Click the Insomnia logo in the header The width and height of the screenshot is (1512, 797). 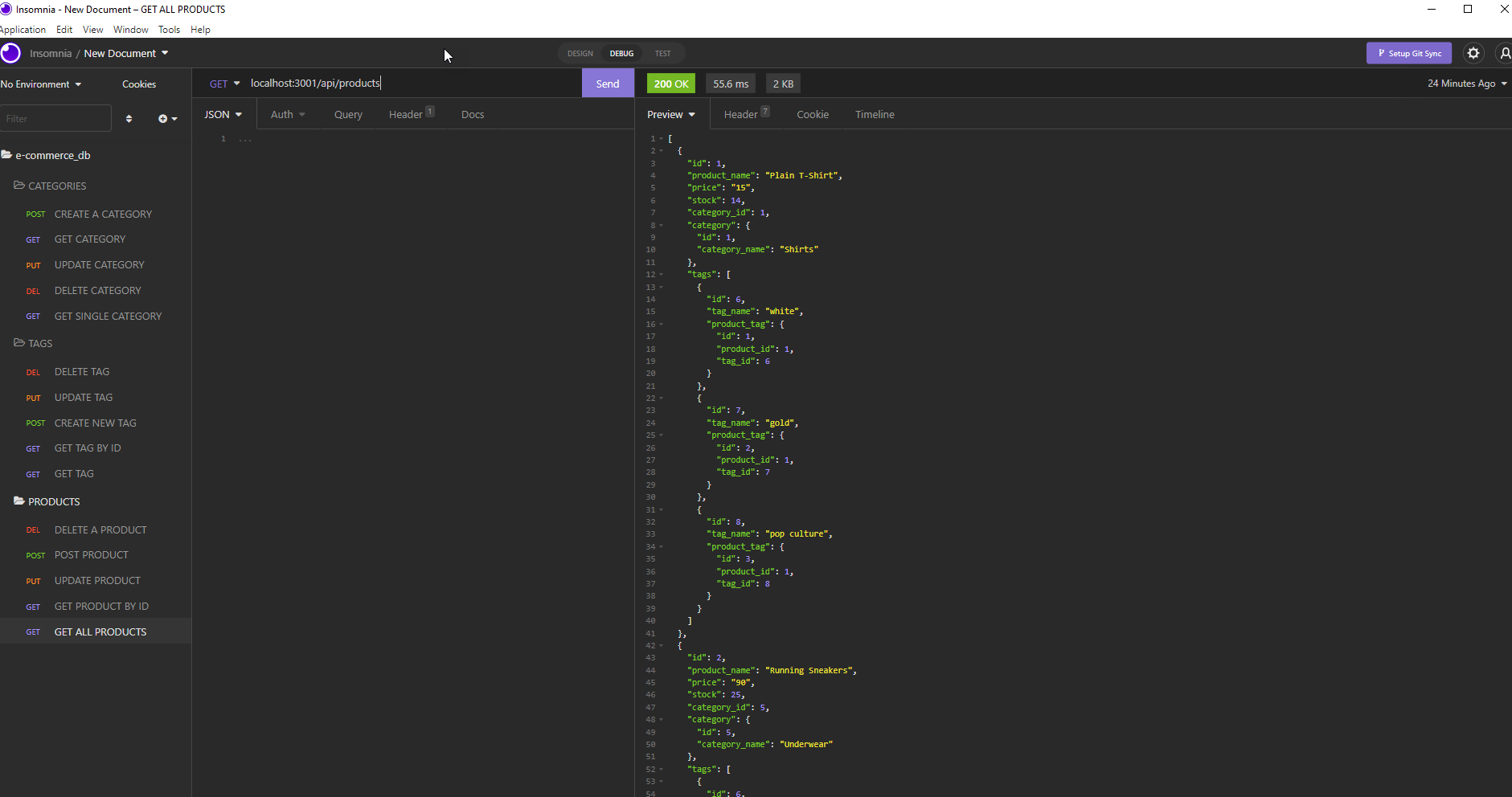tap(10, 53)
